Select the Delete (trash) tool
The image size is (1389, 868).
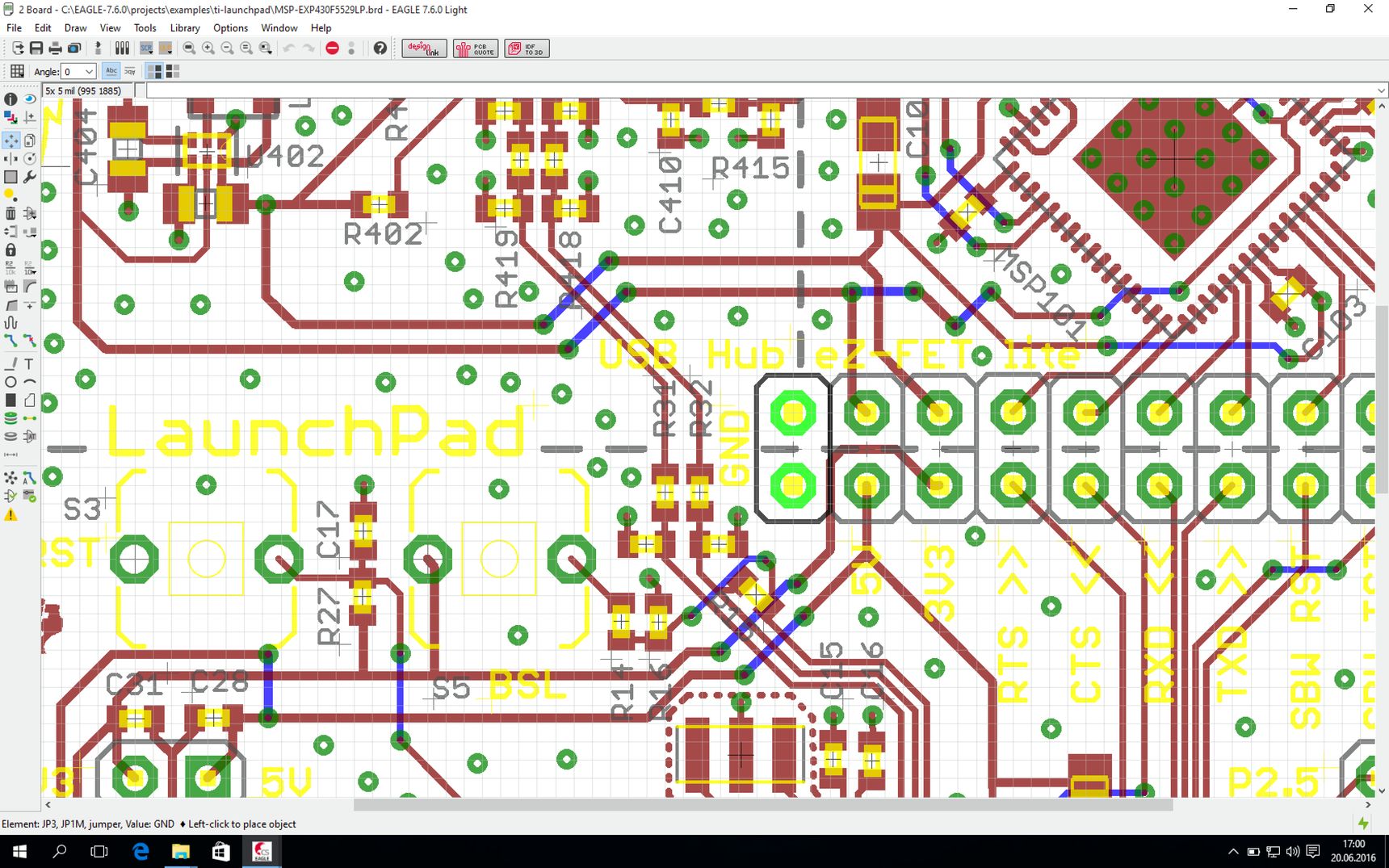pyautogui.click(x=10, y=213)
